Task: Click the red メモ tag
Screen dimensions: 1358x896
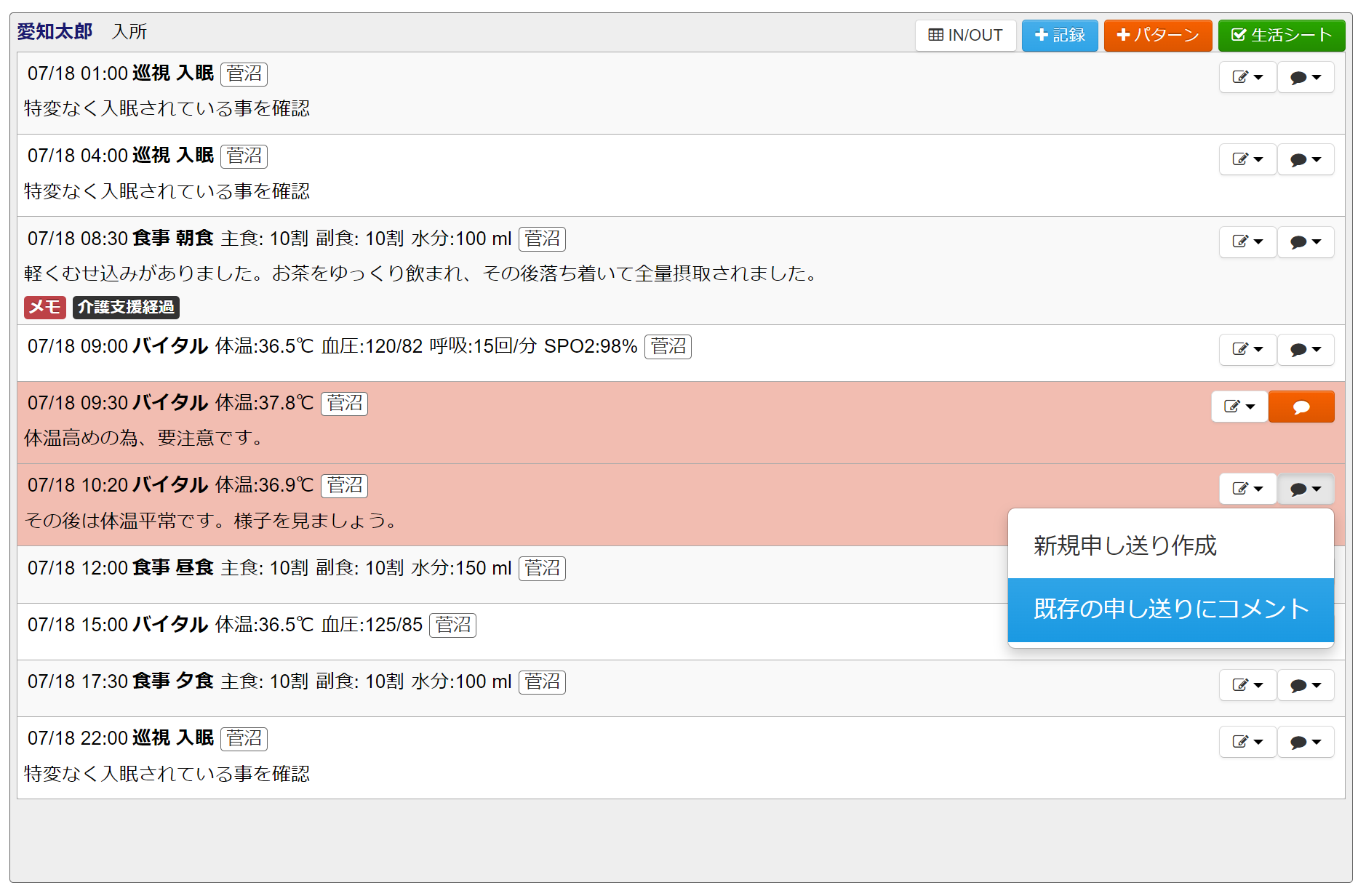Action: 44,307
